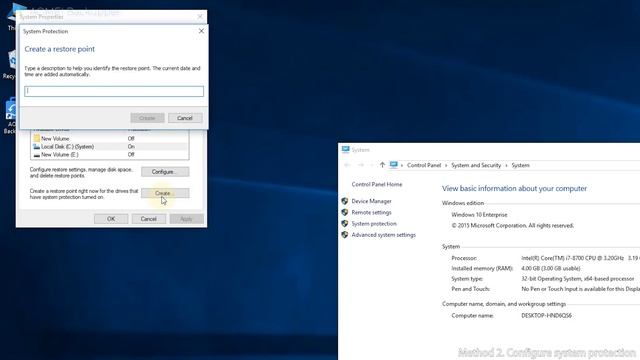640x360 pixels.
Task: Click shield icon beside Advanced system settings
Action: click(345, 235)
